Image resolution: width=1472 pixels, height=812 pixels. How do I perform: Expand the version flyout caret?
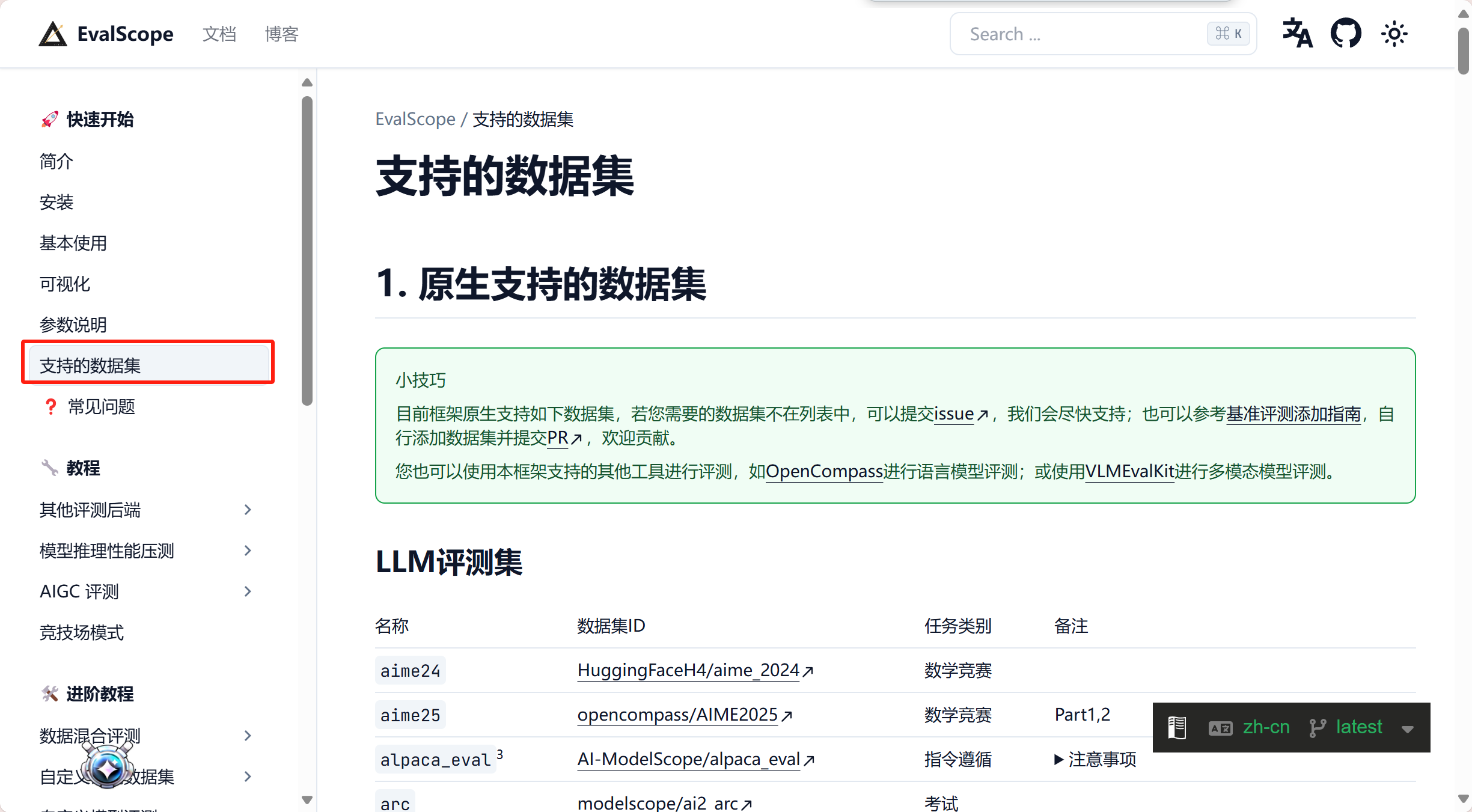click(x=1407, y=729)
